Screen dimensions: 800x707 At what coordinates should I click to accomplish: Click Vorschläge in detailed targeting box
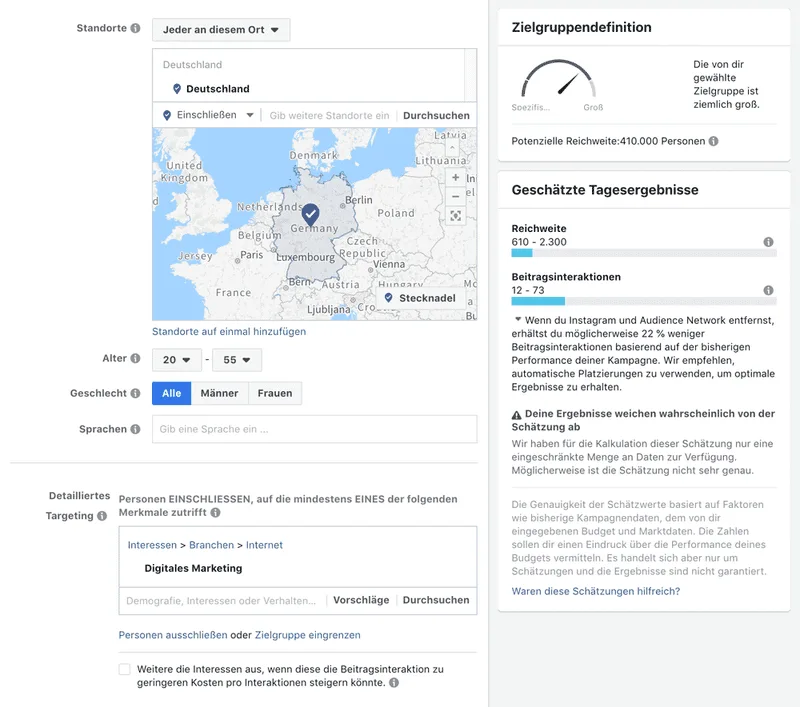point(361,600)
